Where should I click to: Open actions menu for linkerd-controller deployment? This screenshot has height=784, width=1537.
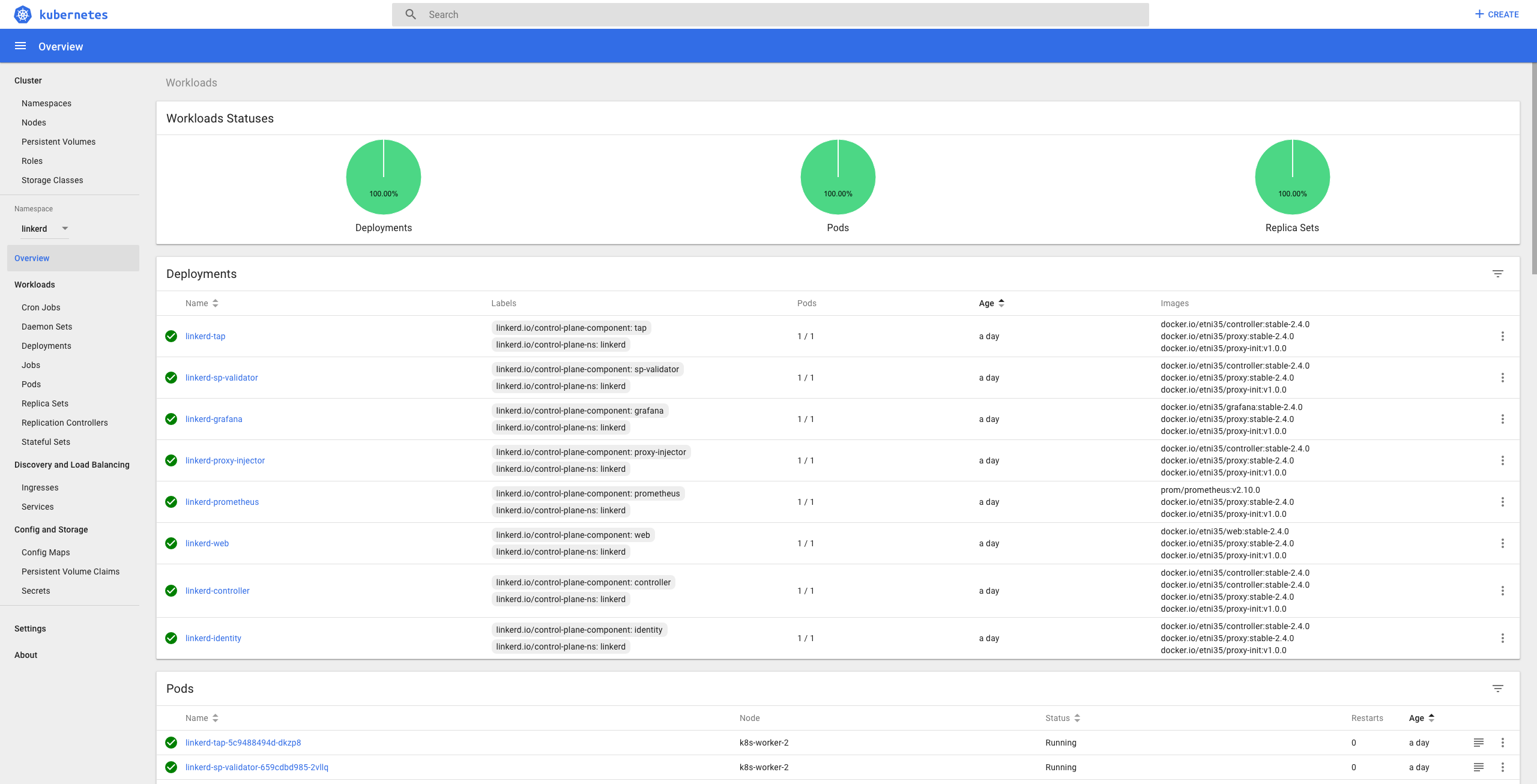(1503, 590)
